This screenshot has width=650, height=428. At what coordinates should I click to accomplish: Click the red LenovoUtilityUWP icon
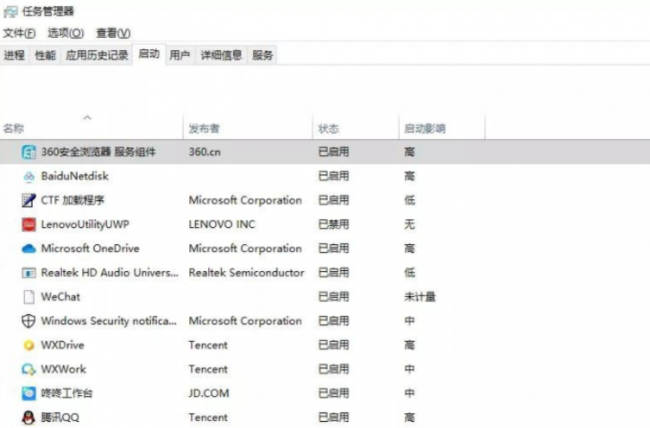coord(29,224)
